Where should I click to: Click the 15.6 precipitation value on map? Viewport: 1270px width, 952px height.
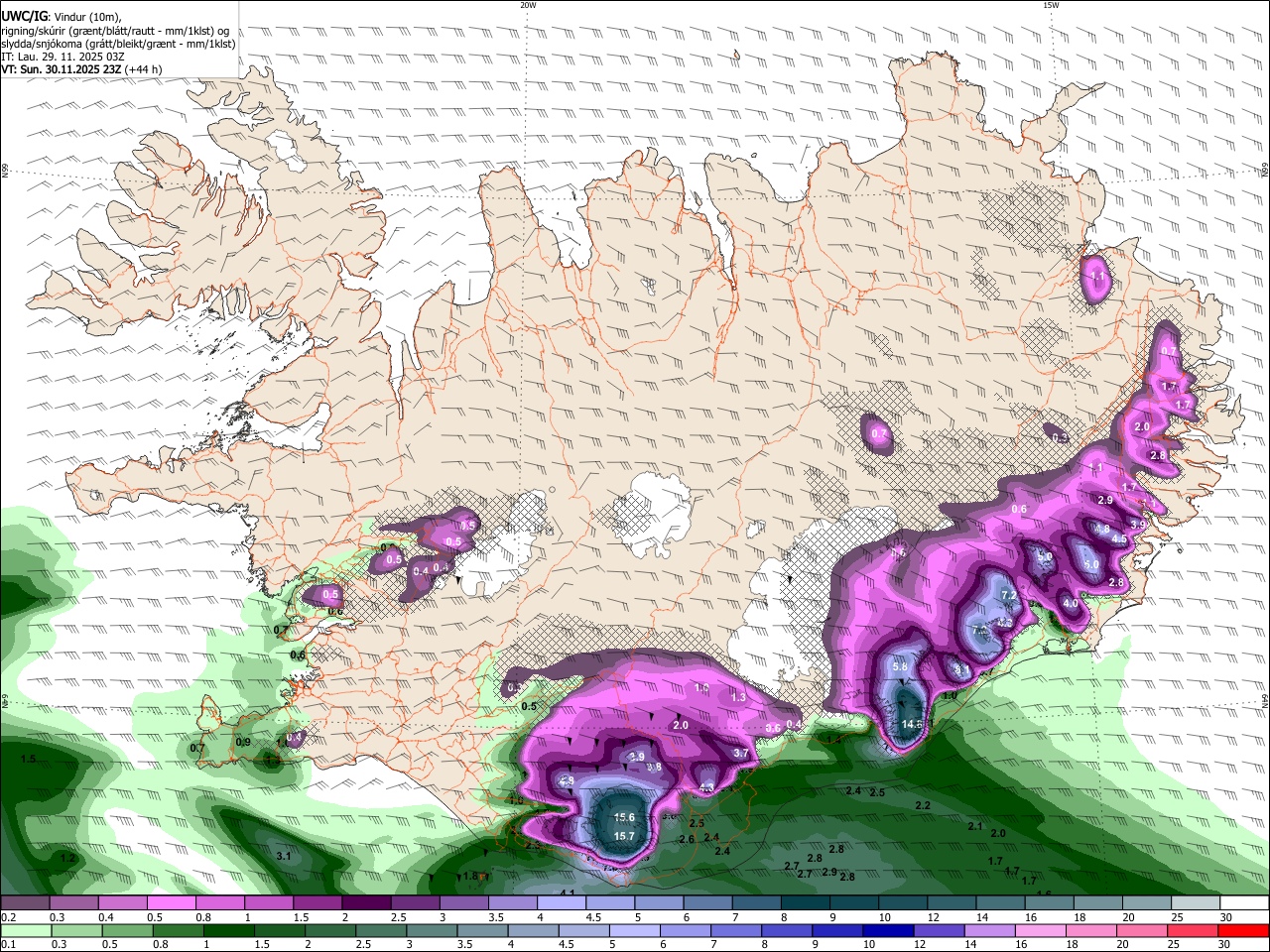coord(624,818)
